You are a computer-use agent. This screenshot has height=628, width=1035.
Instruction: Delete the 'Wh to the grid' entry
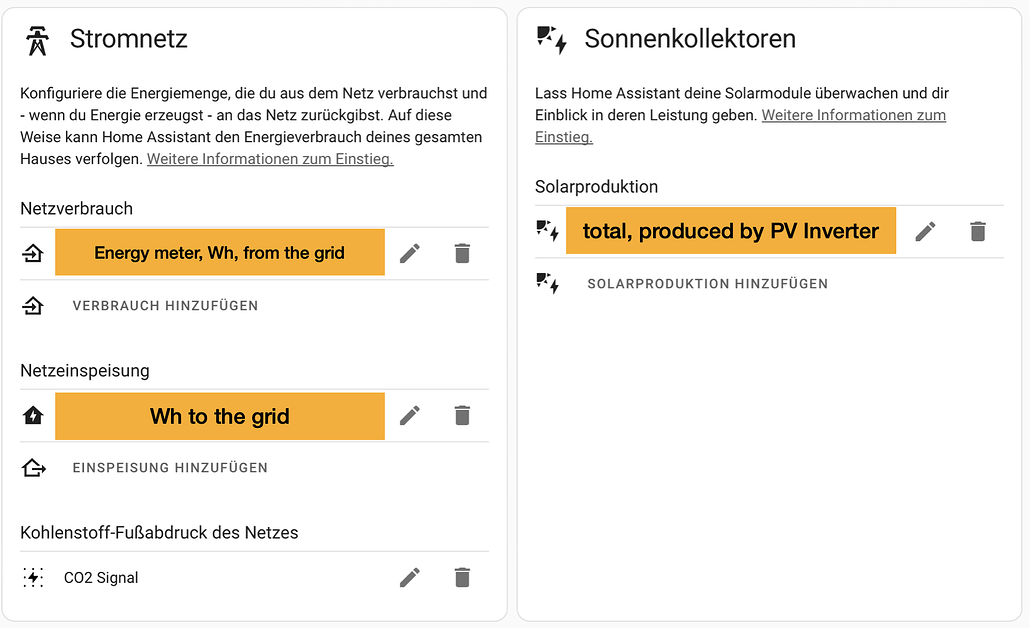pos(461,416)
